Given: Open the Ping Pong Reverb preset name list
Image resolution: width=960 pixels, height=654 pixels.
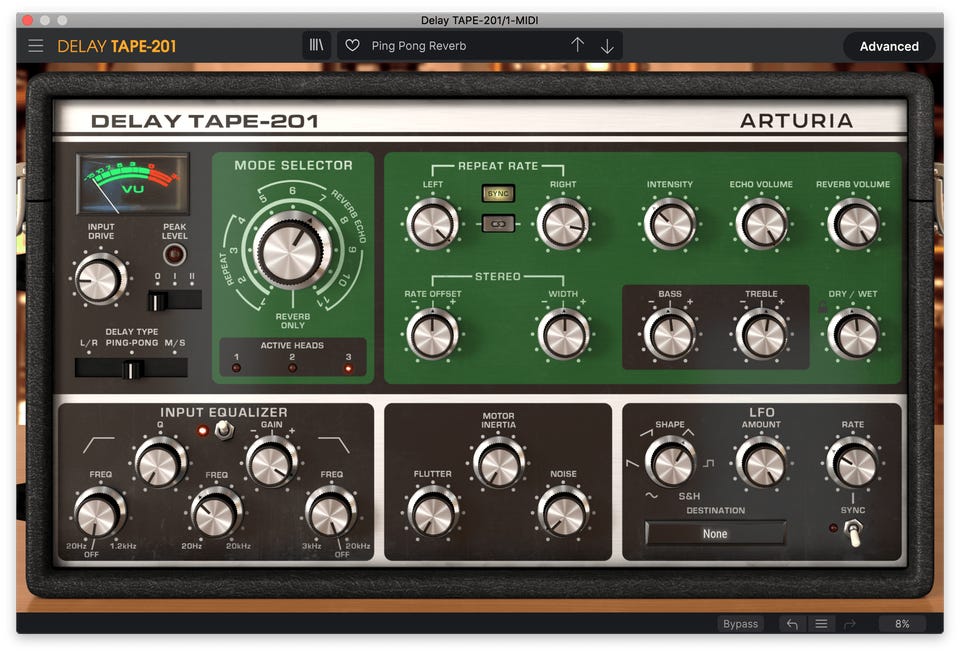Looking at the screenshot, I should [460, 46].
